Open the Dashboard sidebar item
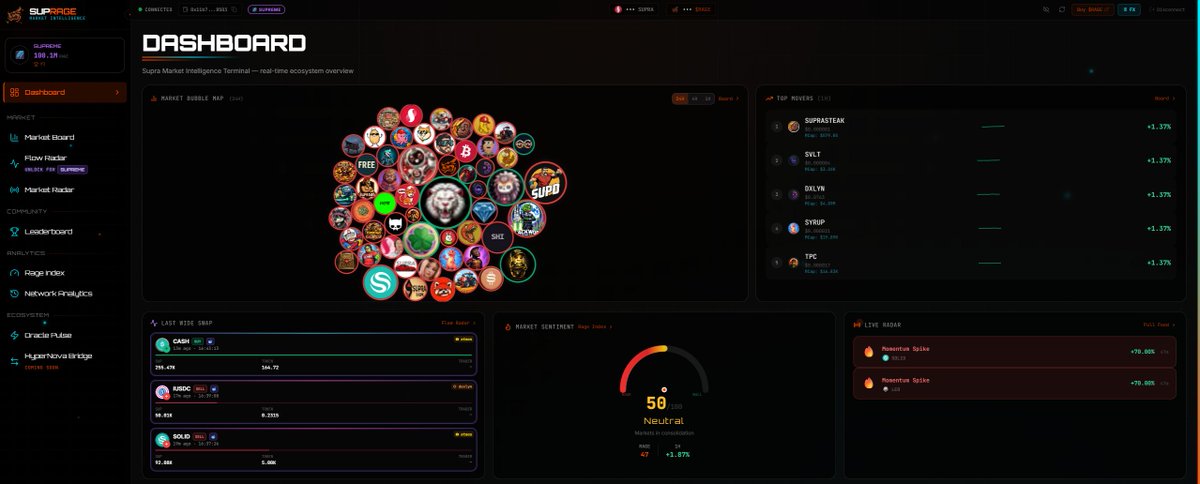Screen dimensions: 1200x484 64,93
